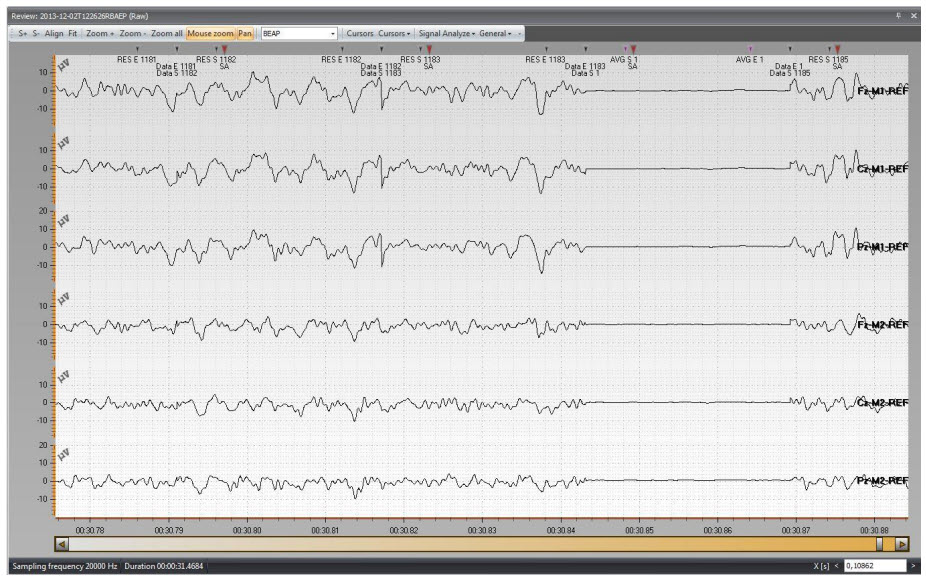Click the S+ sensitivity increase button

(x=22, y=34)
